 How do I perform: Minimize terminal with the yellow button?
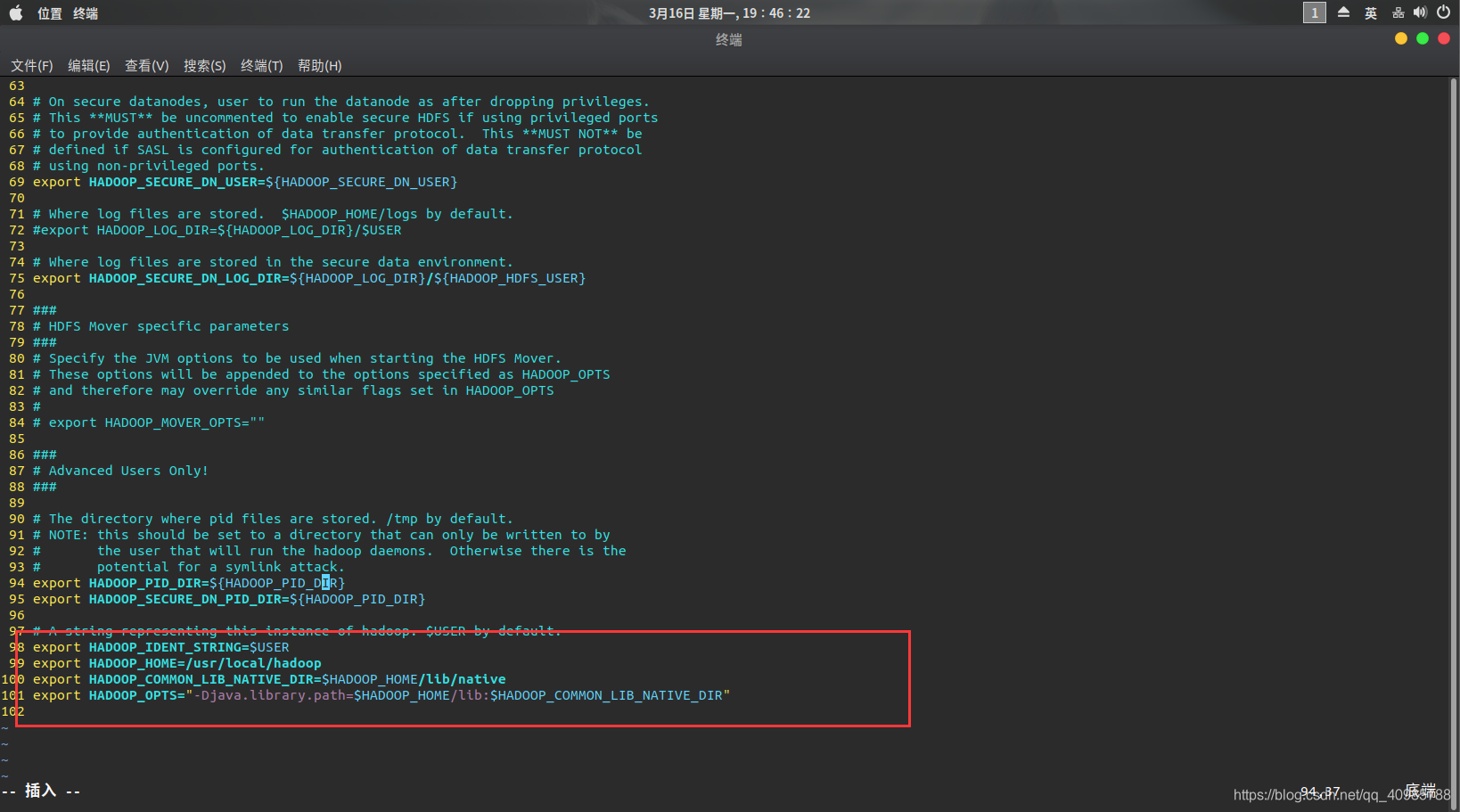(x=1401, y=38)
